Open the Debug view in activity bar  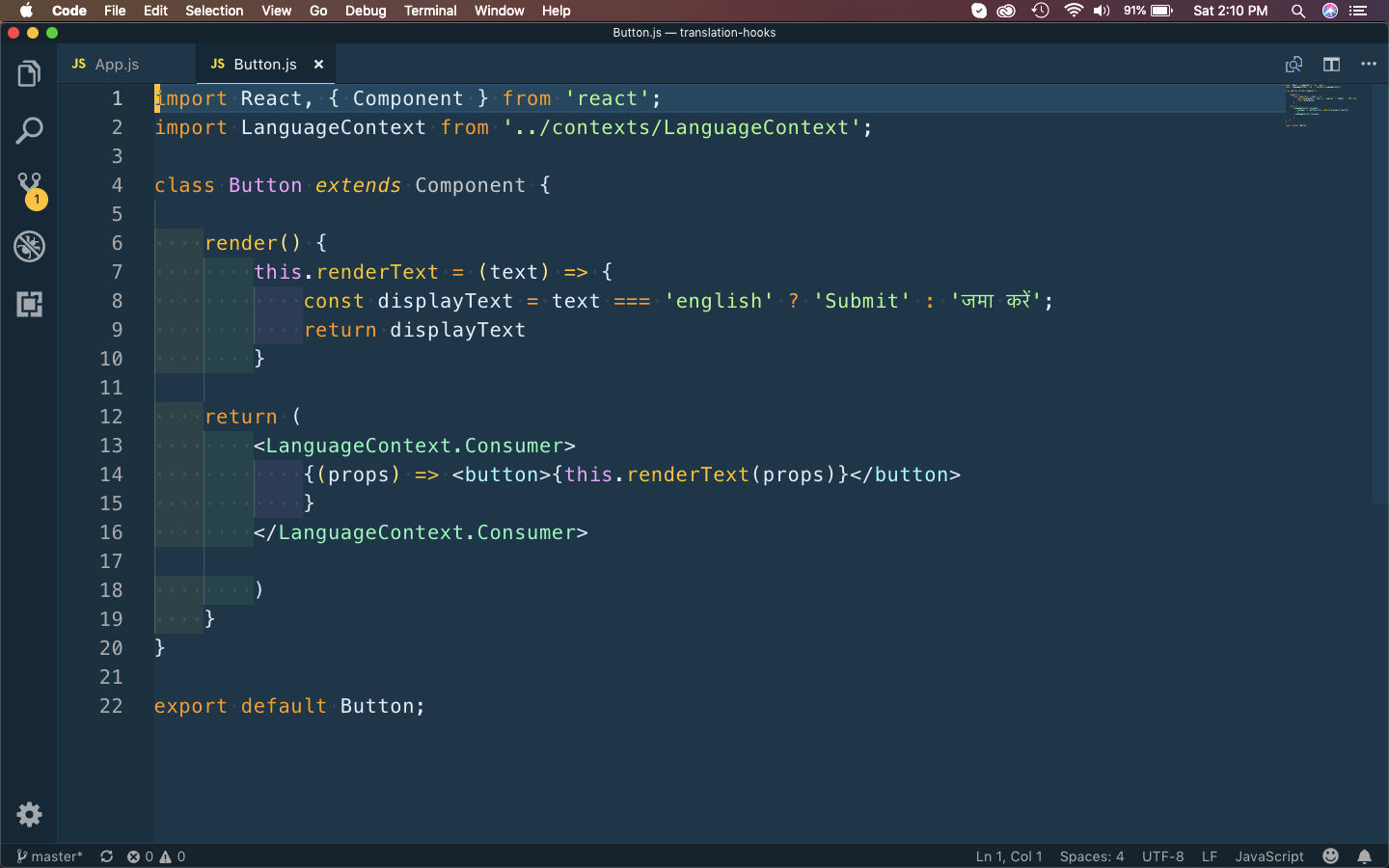pyautogui.click(x=29, y=247)
